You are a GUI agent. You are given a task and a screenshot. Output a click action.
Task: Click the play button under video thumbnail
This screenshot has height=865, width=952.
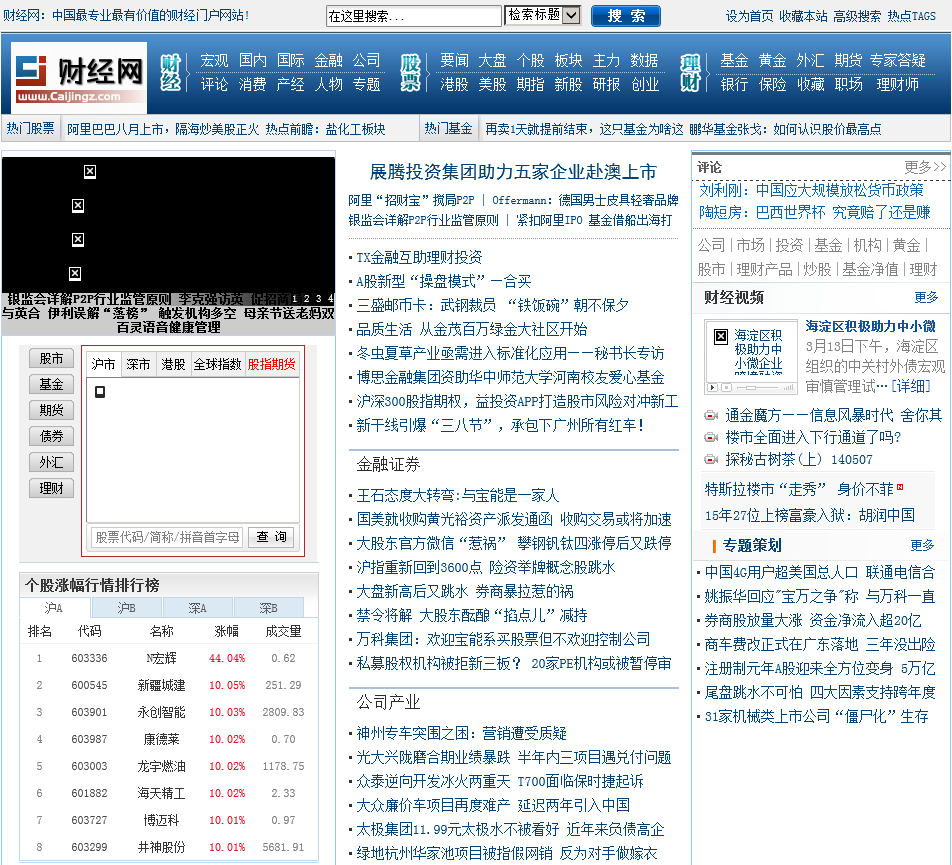click(x=713, y=387)
